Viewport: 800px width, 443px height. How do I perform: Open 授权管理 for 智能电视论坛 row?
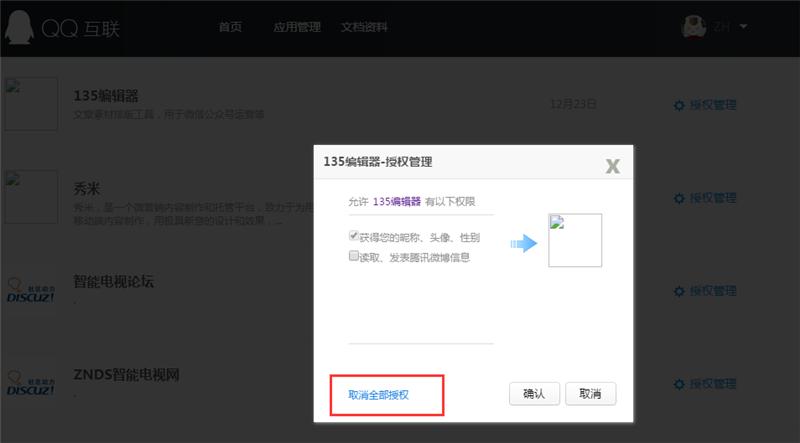coord(713,291)
